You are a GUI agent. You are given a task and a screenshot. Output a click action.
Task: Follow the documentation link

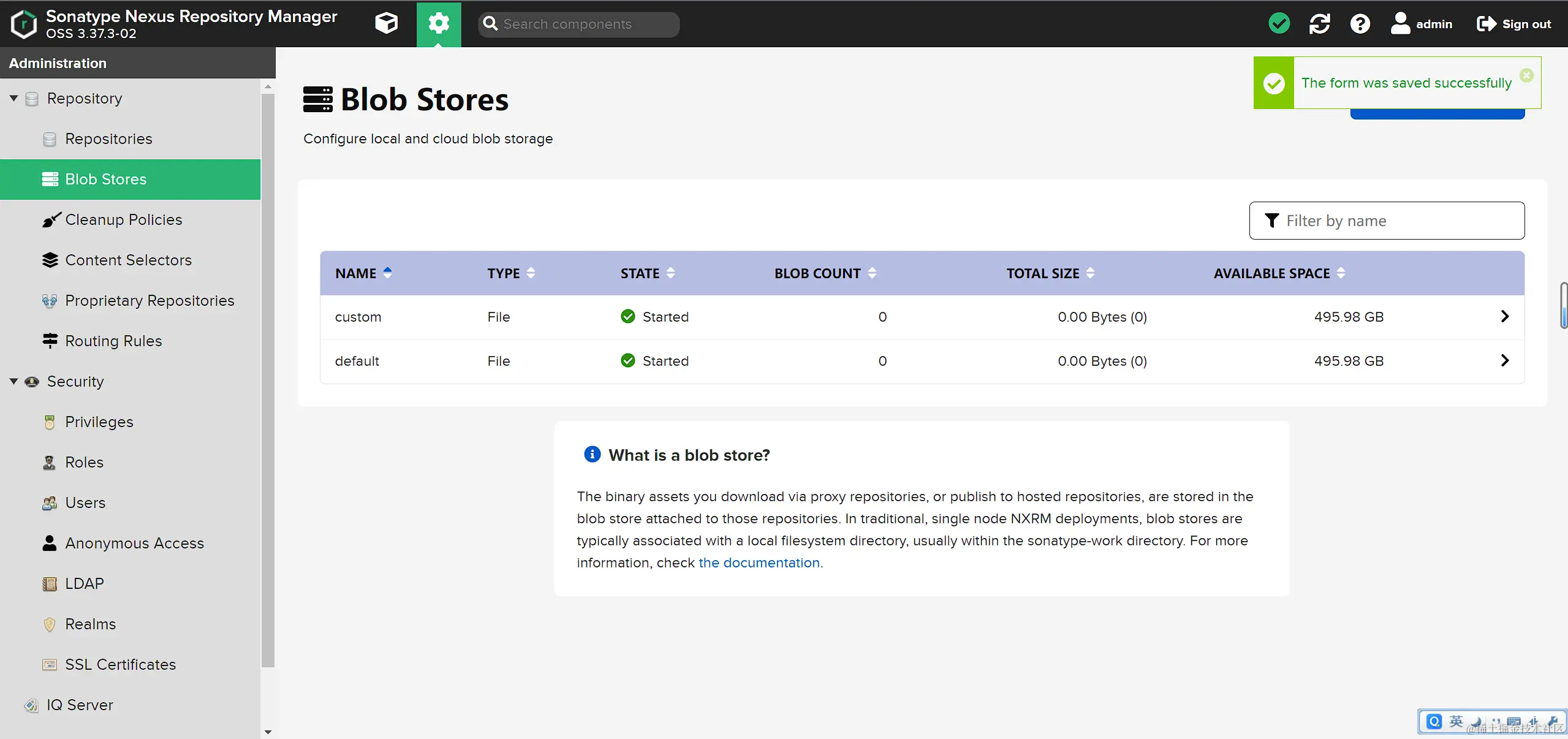point(759,563)
